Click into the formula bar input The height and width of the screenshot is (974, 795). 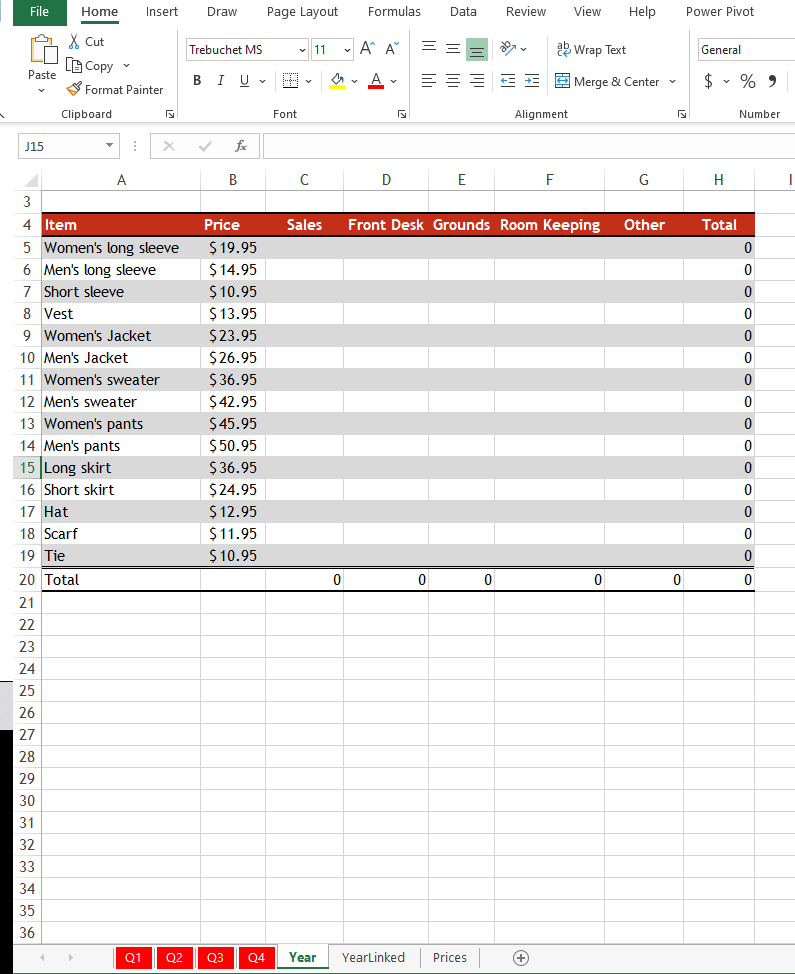click(x=529, y=146)
